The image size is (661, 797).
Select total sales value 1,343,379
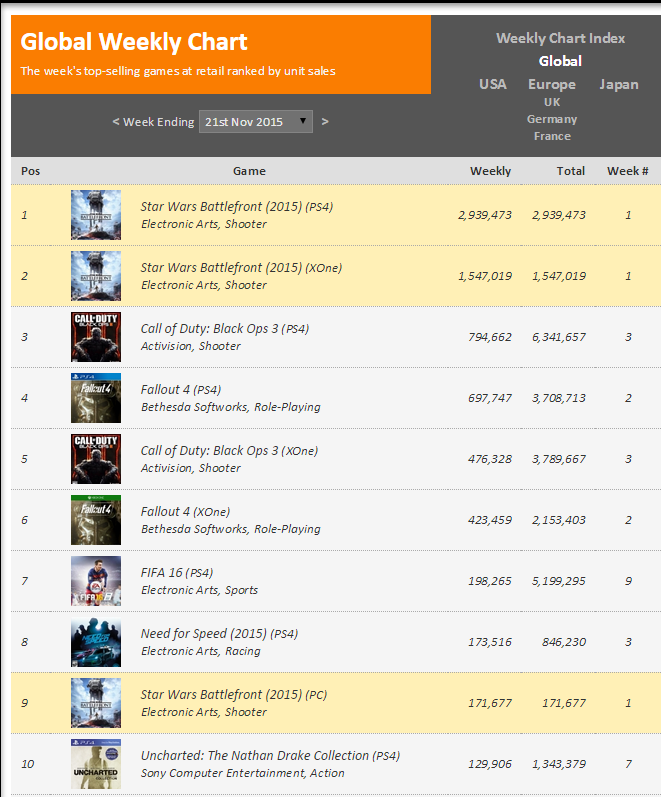coord(559,764)
